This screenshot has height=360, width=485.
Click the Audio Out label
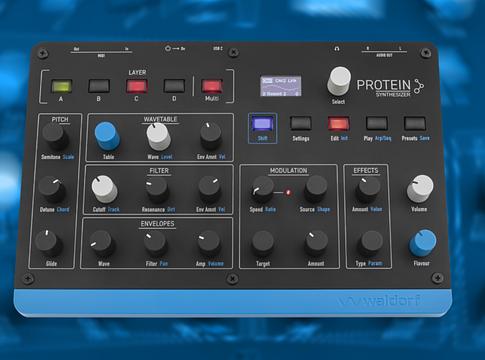(384, 55)
